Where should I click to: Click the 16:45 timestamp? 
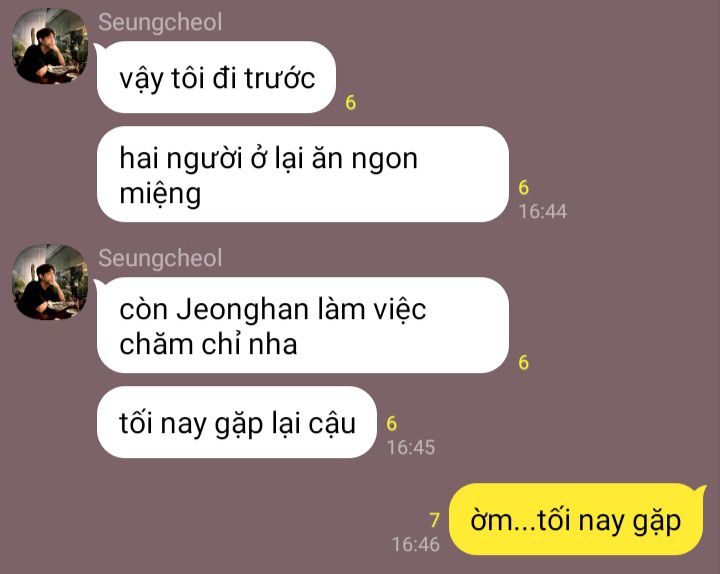(x=411, y=448)
